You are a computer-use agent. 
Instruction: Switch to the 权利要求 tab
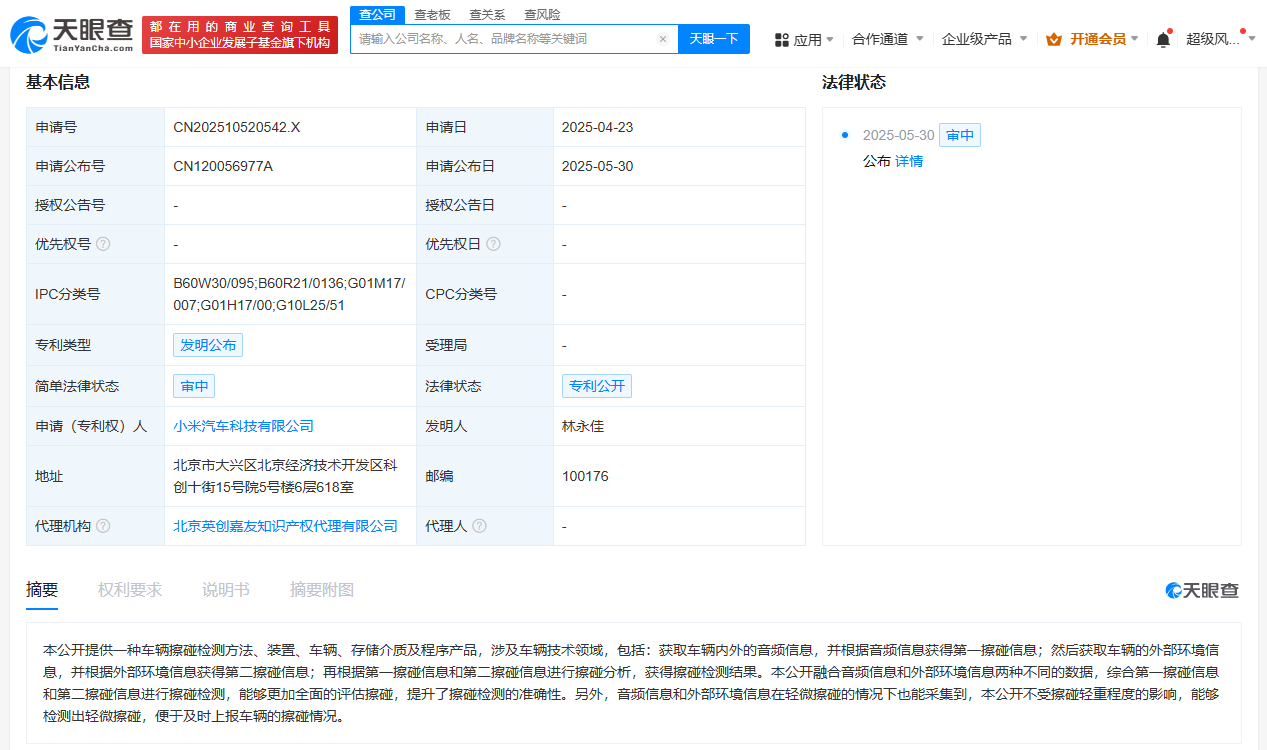click(x=128, y=589)
